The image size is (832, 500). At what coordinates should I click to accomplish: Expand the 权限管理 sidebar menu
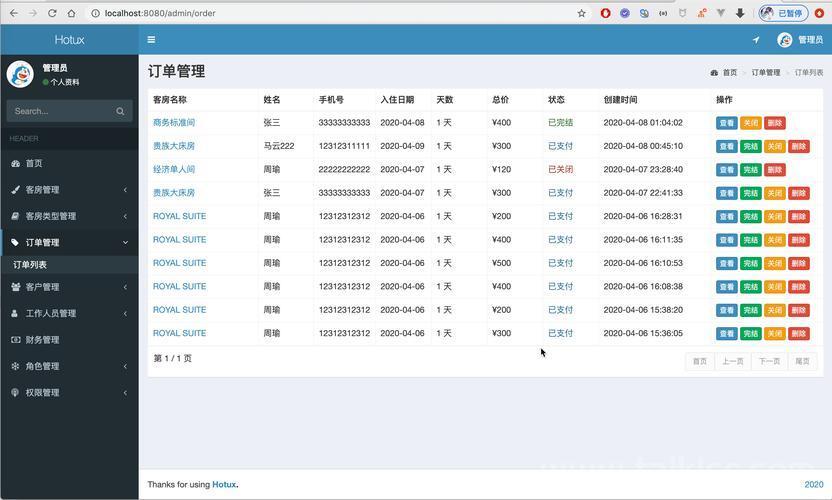click(70, 393)
